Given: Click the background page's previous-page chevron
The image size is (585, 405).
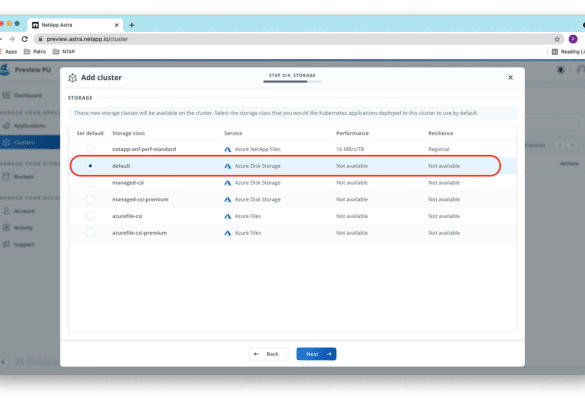Looking at the screenshot, I should 560,145.
